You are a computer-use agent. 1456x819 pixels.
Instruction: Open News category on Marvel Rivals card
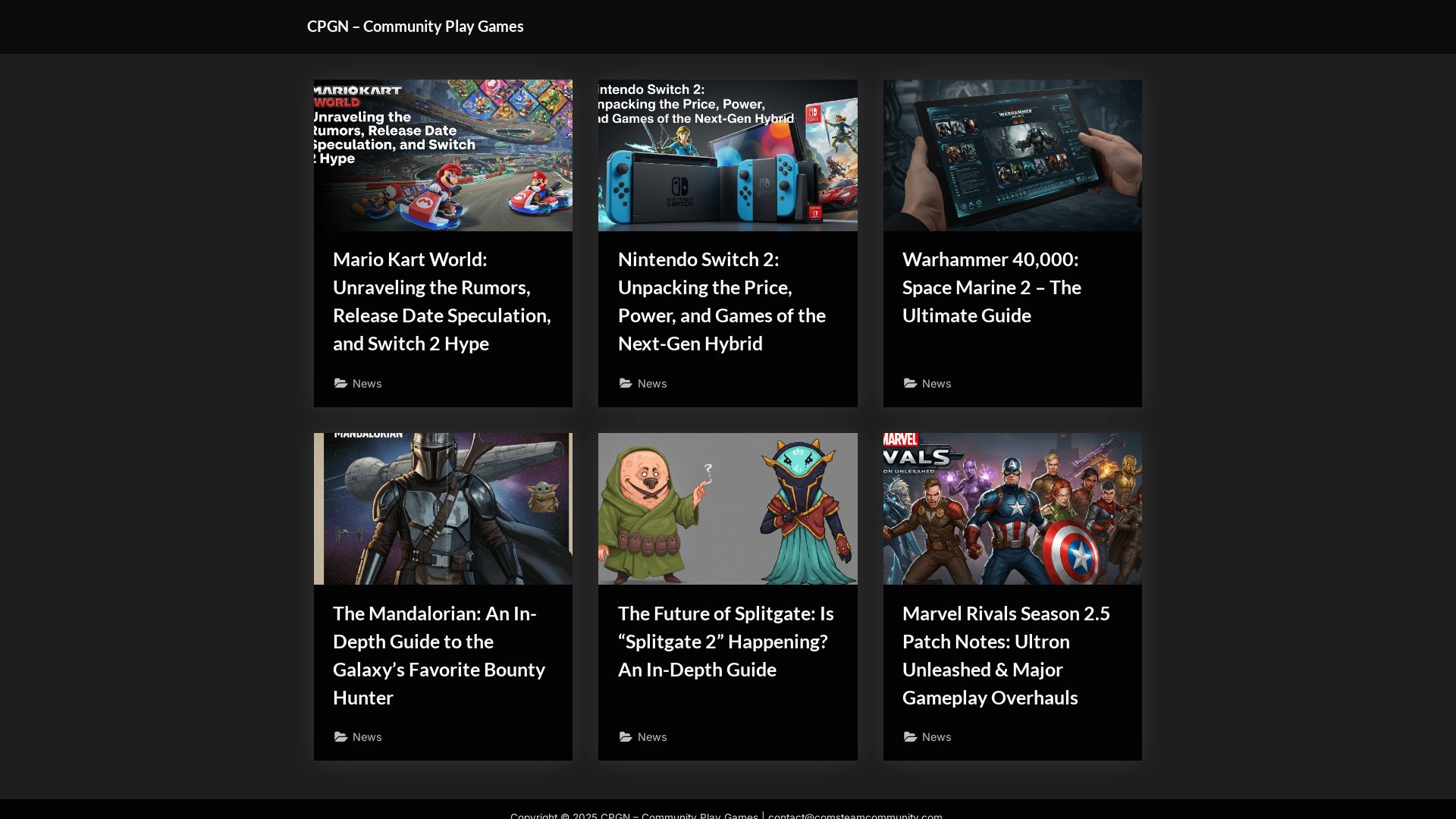pos(937,737)
